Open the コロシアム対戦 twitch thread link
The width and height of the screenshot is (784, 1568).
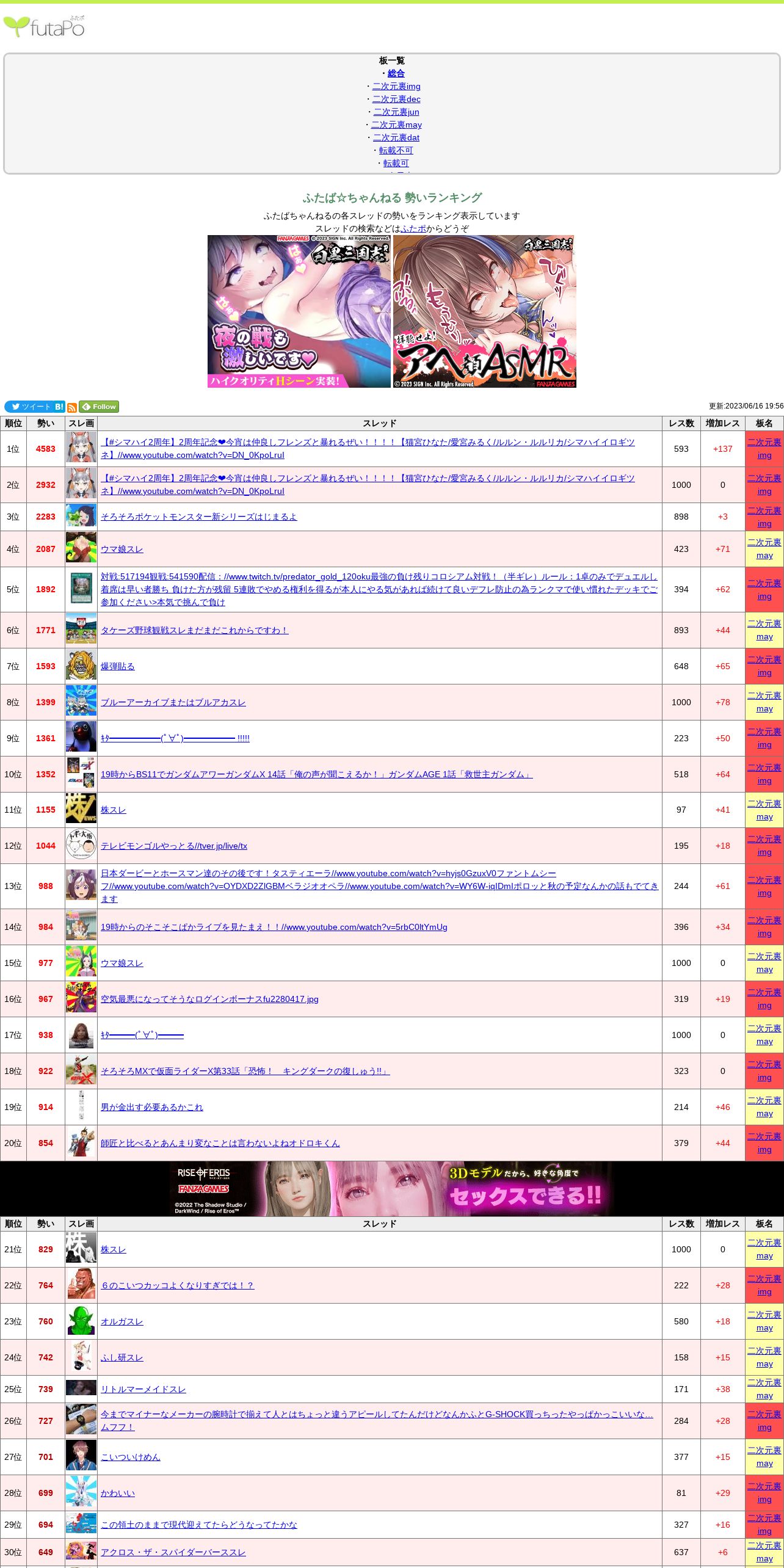[379, 589]
